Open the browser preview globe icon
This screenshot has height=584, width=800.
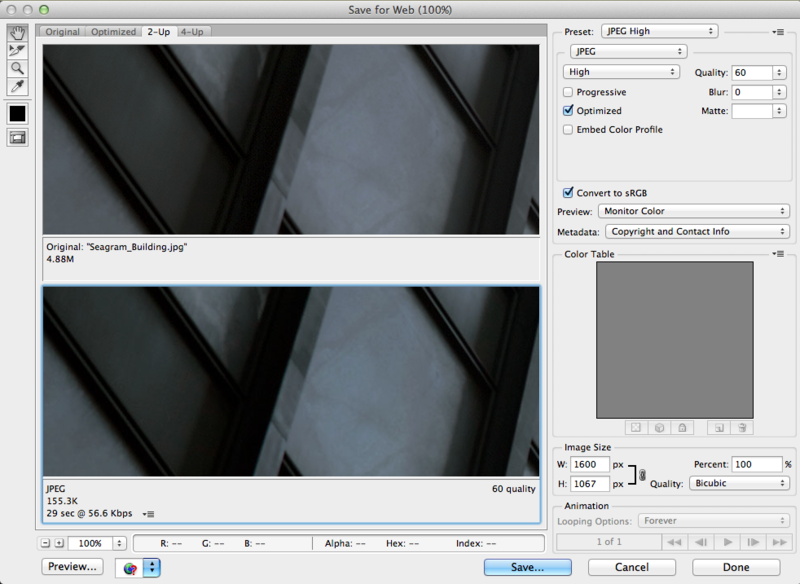130,568
